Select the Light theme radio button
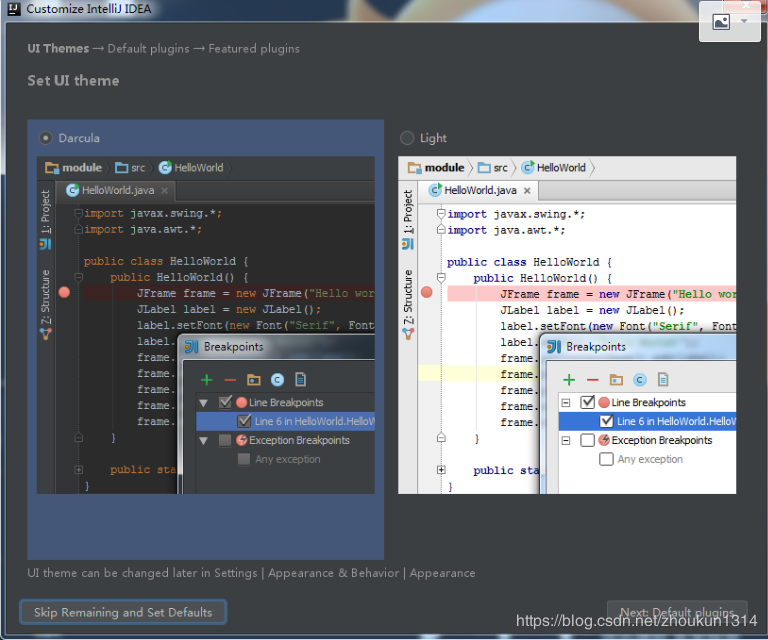The height and width of the screenshot is (640, 768). tap(407, 138)
